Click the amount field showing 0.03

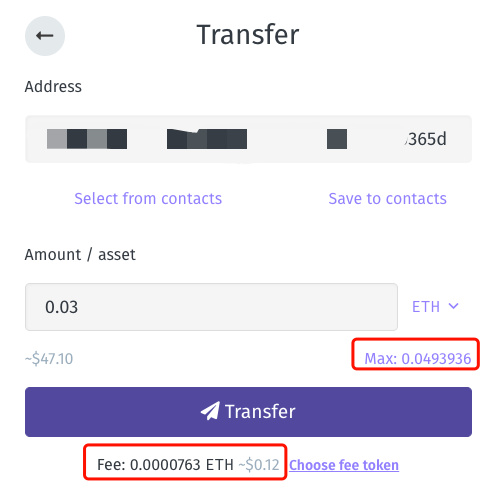(x=211, y=307)
